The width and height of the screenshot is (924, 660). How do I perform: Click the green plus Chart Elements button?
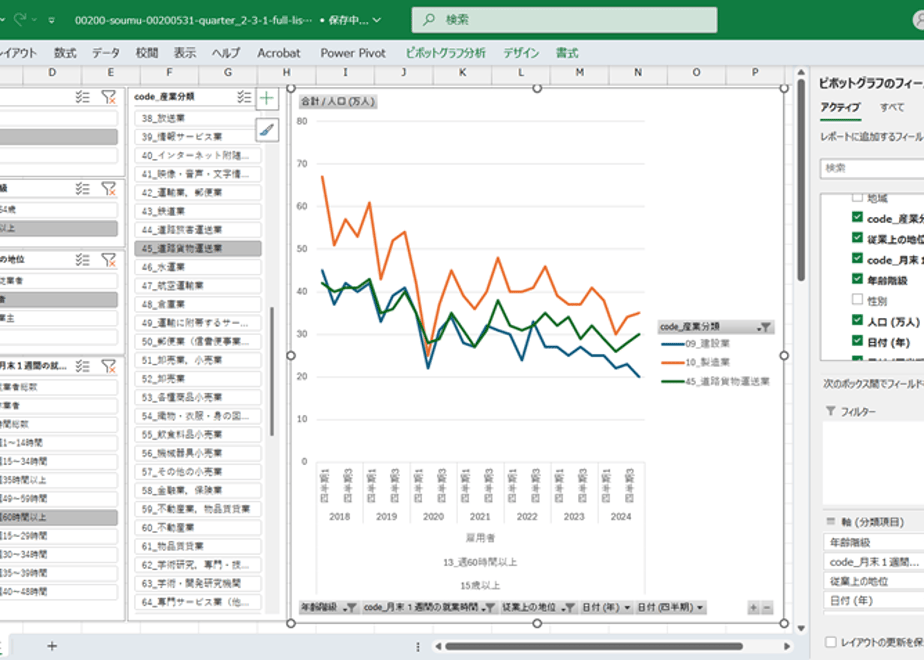coord(267,98)
